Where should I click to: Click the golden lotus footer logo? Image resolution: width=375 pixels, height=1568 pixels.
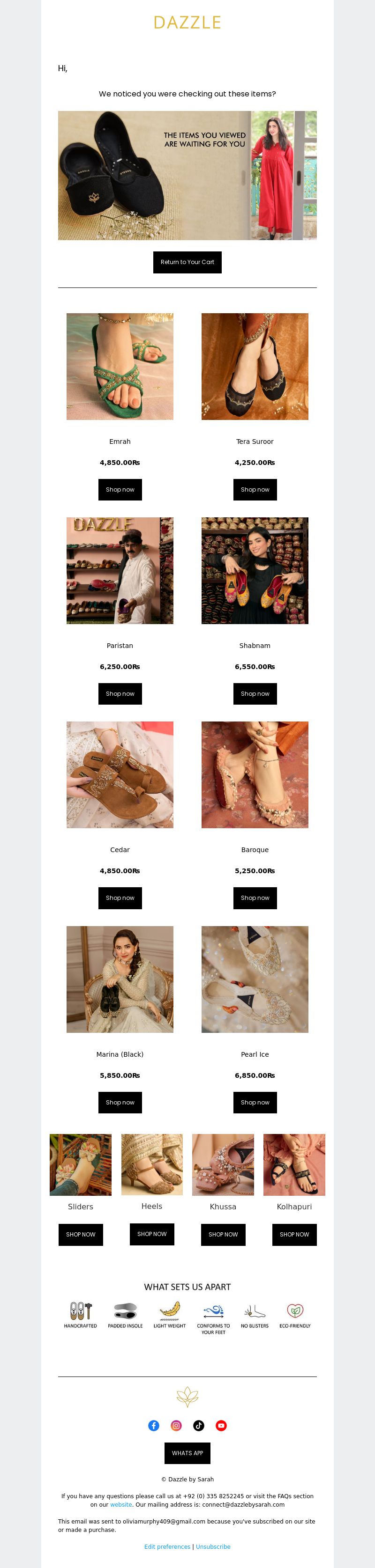click(187, 1396)
